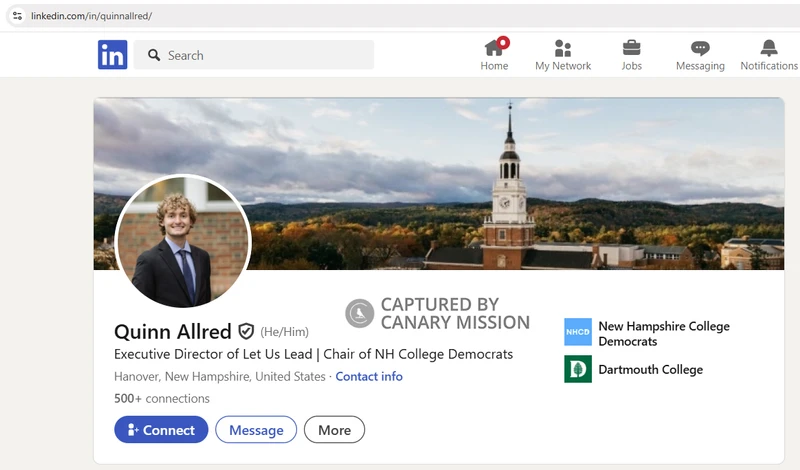Click the Executive Director headline text
800x470 pixels.
(313, 354)
